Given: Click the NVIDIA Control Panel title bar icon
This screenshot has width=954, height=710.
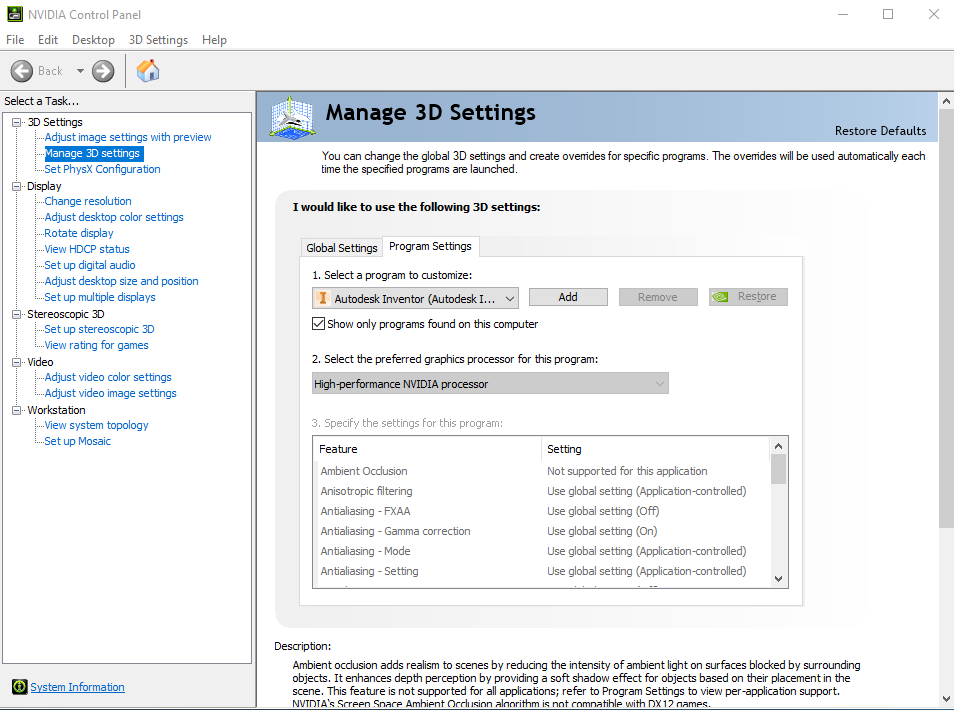Looking at the screenshot, I should (14, 15).
